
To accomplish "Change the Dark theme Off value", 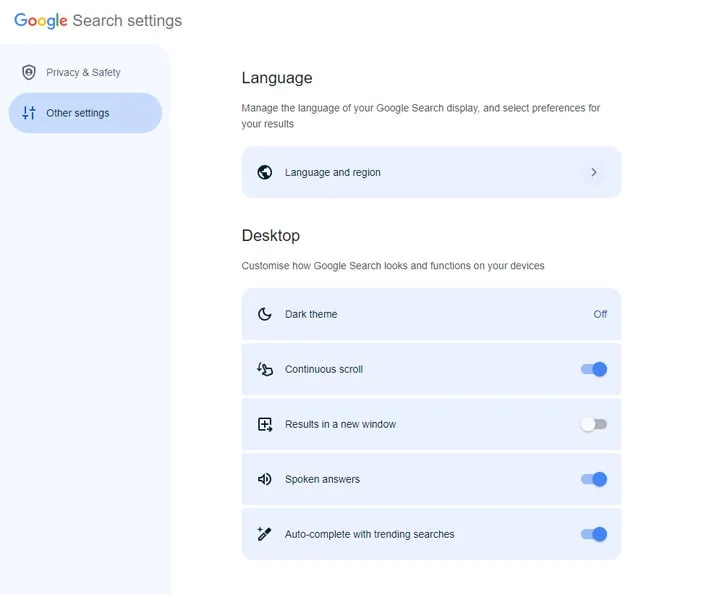I will coord(600,314).
